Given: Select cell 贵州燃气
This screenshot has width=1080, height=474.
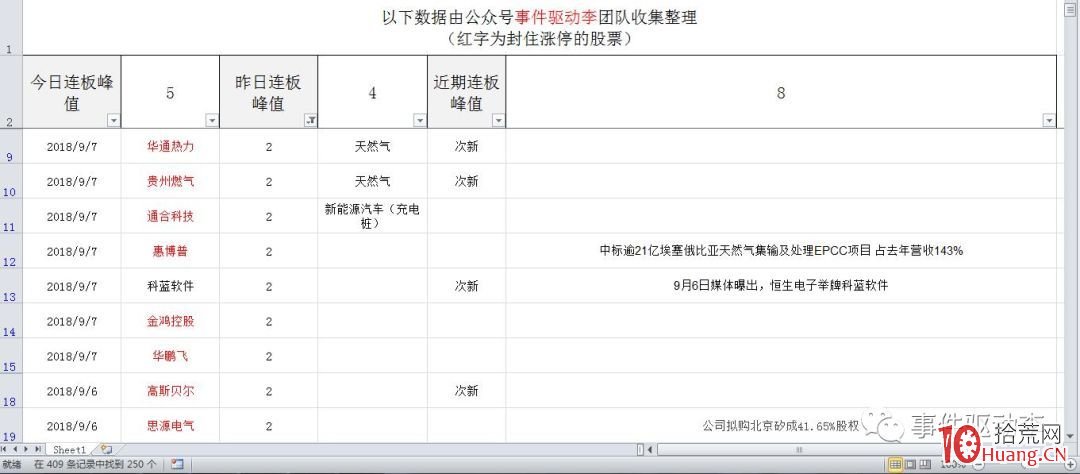Looking at the screenshot, I should [x=170, y=181].
